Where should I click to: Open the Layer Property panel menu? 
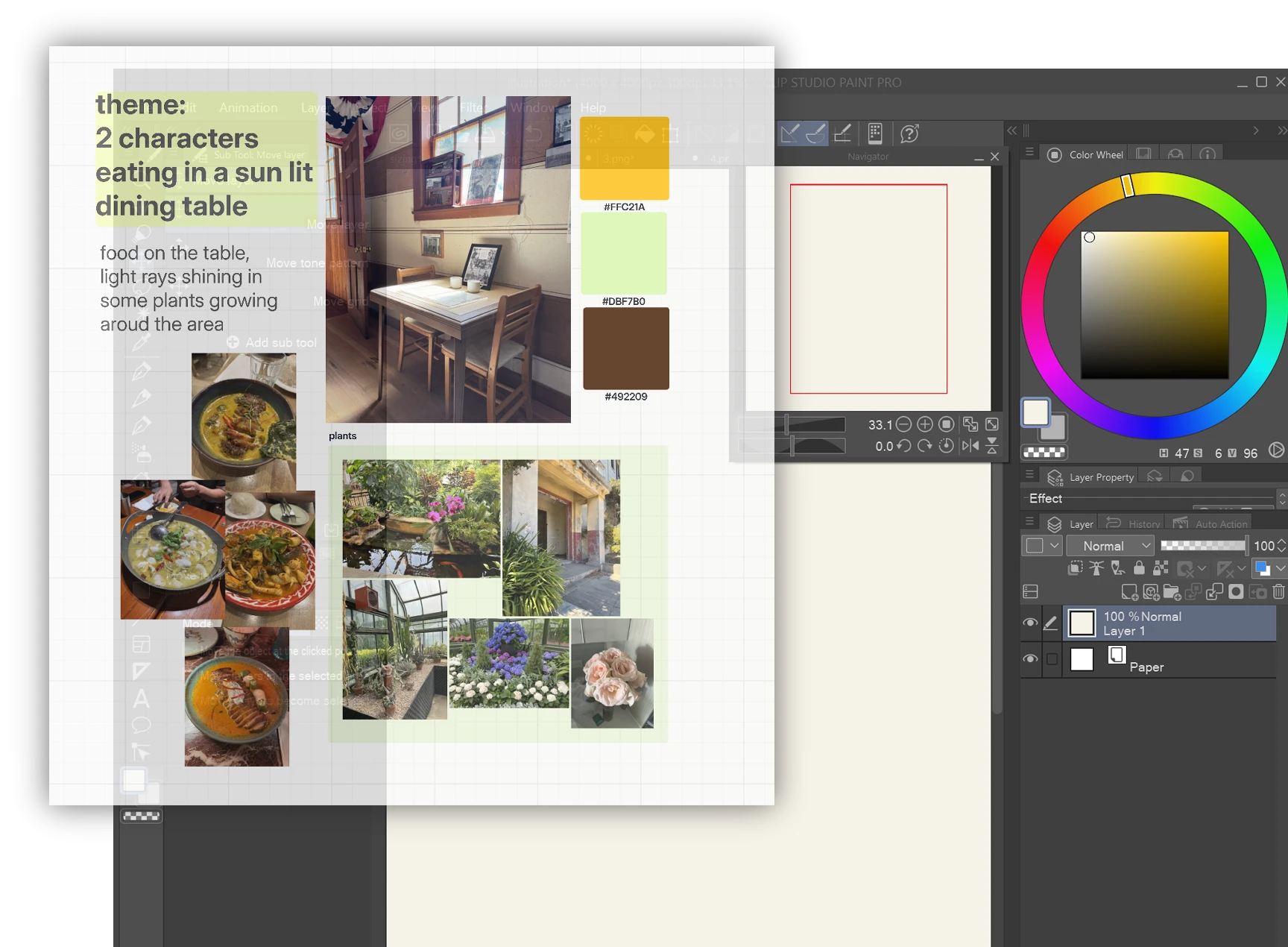(x=1029, y=474)
